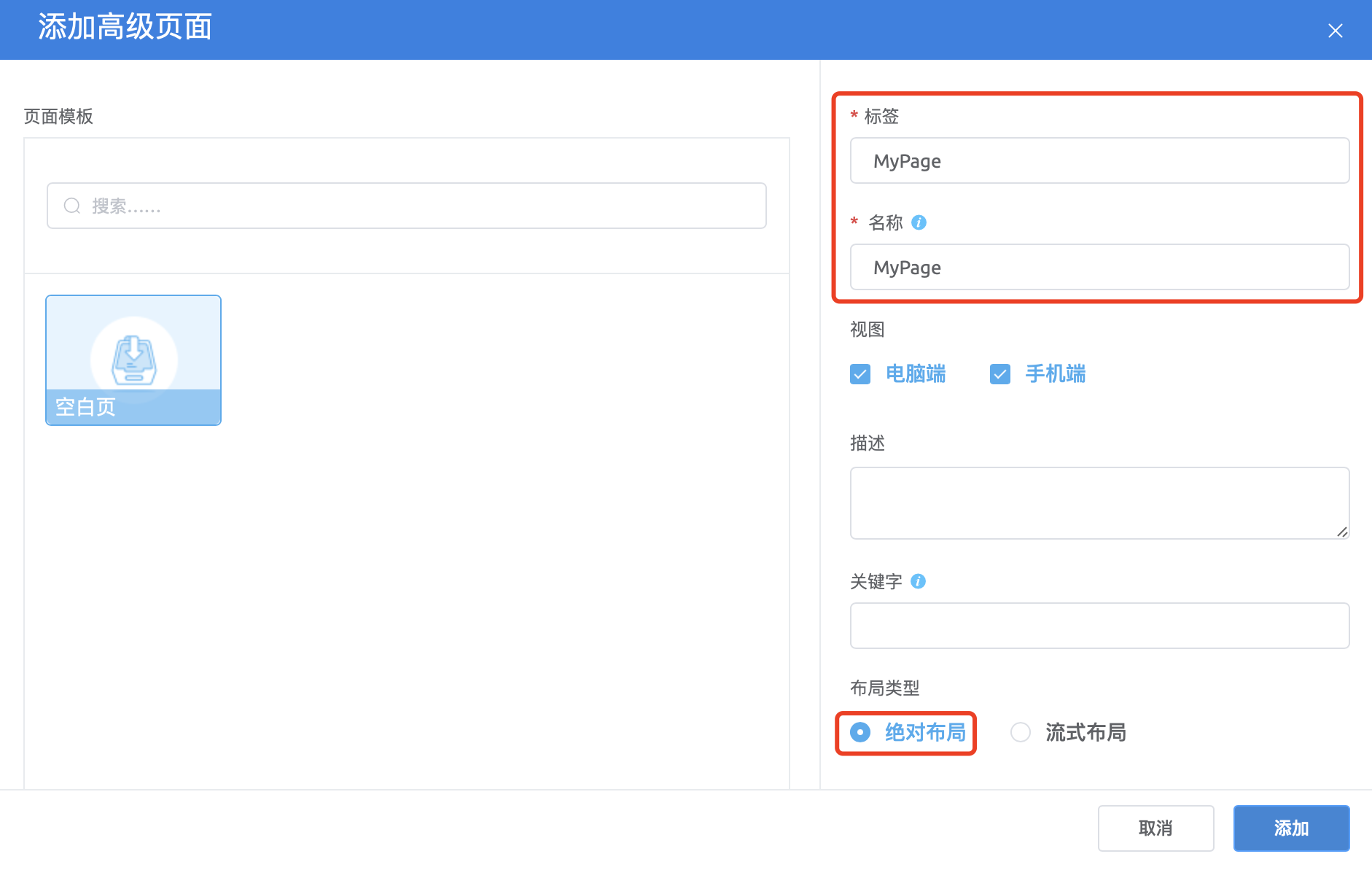The width and height of the screenshot is (1372, 878).
Task: Click the 标签 input containing MyPage
Action: [x=1099, y=160]
